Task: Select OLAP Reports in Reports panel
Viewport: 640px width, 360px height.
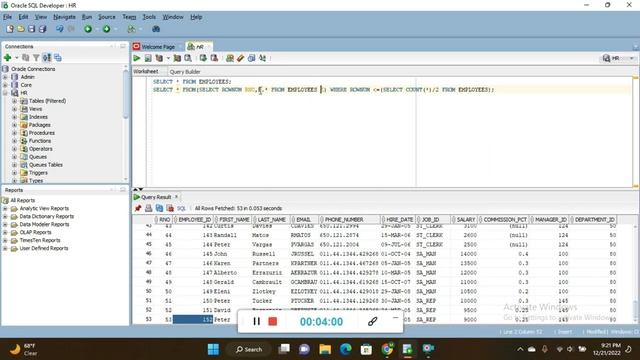Action: click(x=36, y=232)
